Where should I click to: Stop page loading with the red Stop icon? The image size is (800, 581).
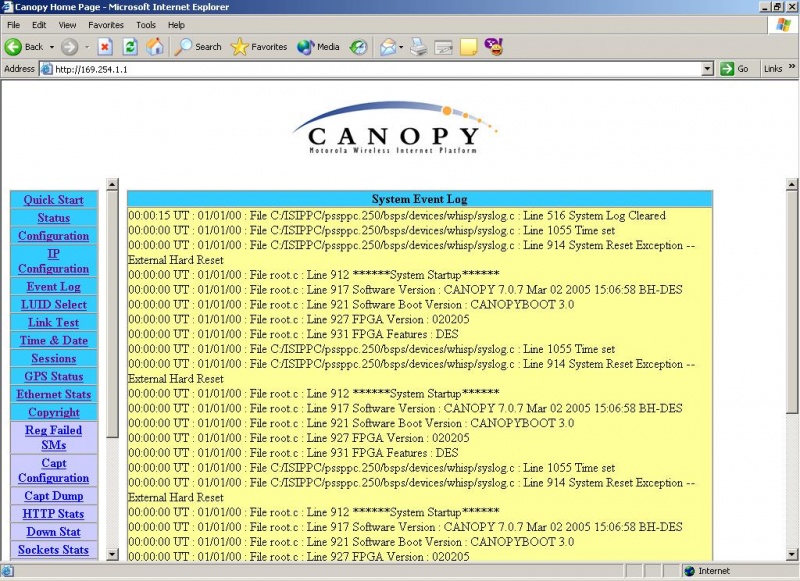pos(104,46)
